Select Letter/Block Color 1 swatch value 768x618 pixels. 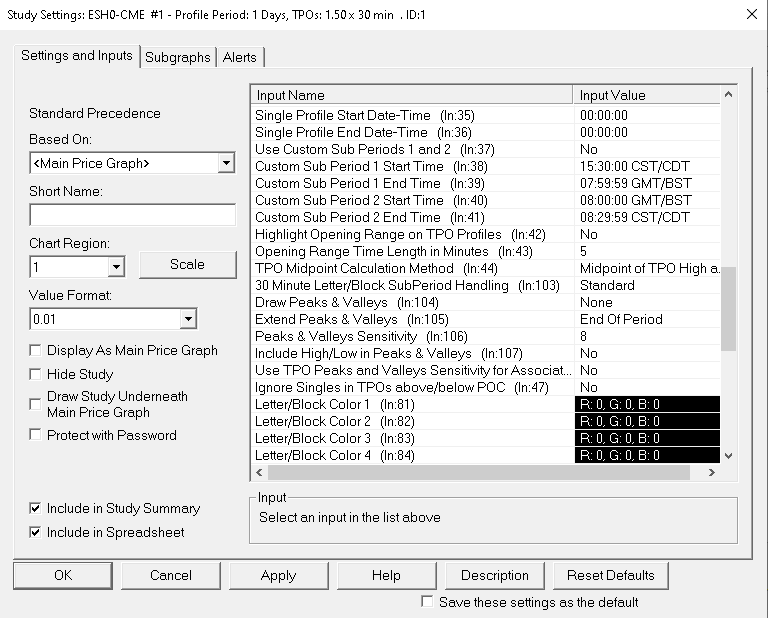[647, 404]
